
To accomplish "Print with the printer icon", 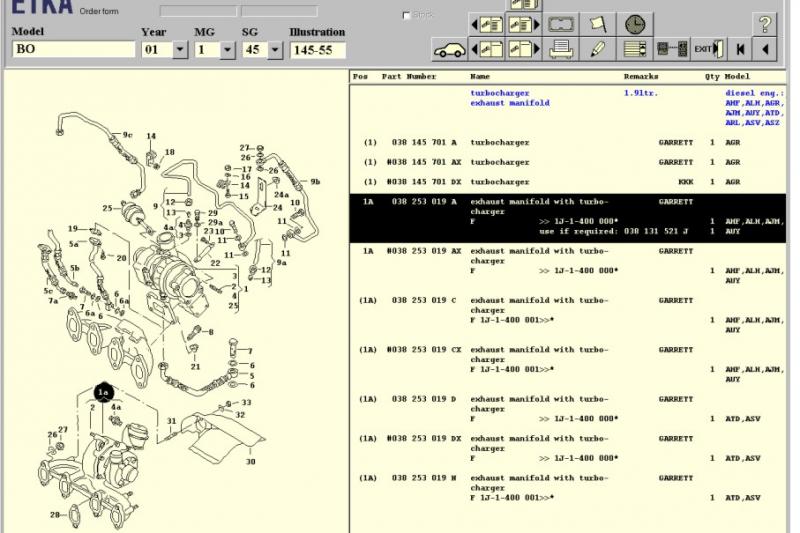I will coord(561,49).
